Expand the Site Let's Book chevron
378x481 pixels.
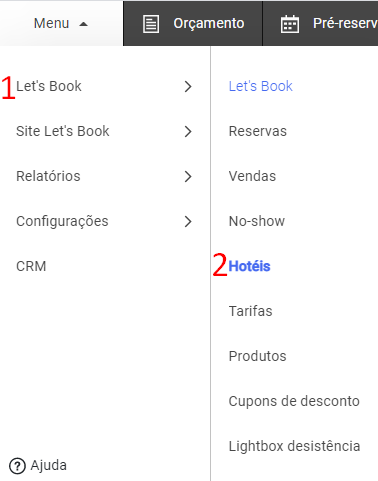[x=188, y=131]
